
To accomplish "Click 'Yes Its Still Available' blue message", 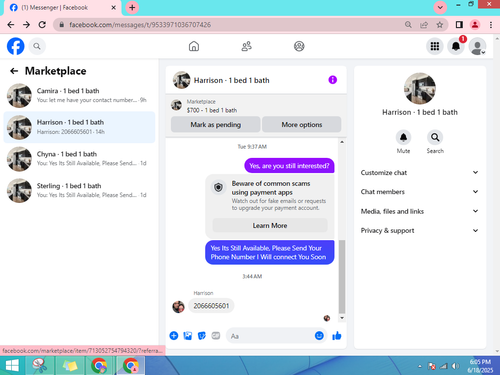I will [x=270, y=252].
